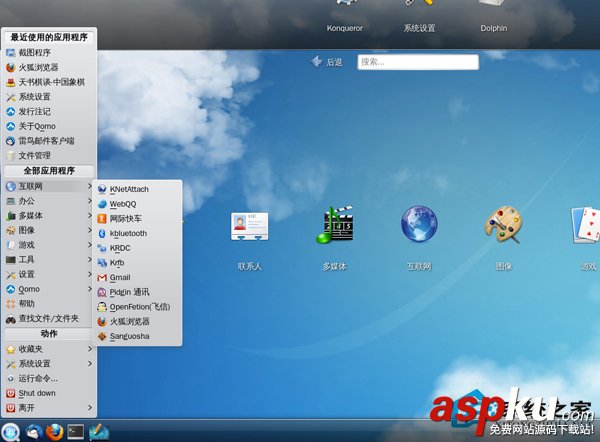The image size is (600, 442).
Task: Open Thunderbird mail icon in taskbar
Action: tap(34, 432)
